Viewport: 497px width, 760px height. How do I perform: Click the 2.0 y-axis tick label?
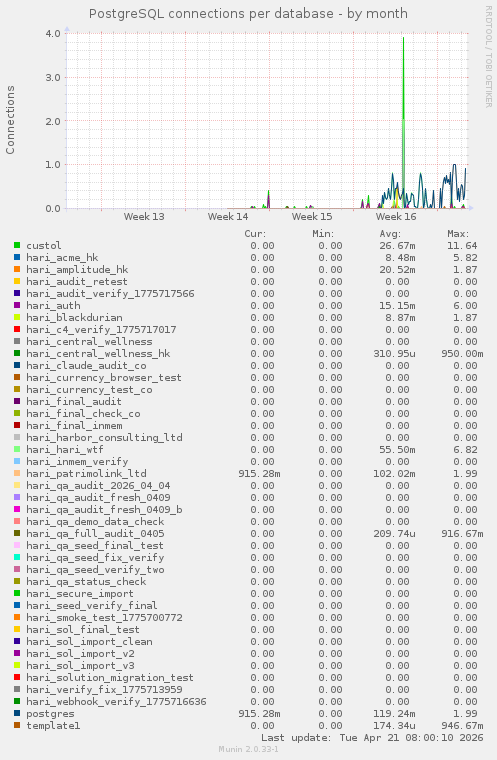[53, 121]
